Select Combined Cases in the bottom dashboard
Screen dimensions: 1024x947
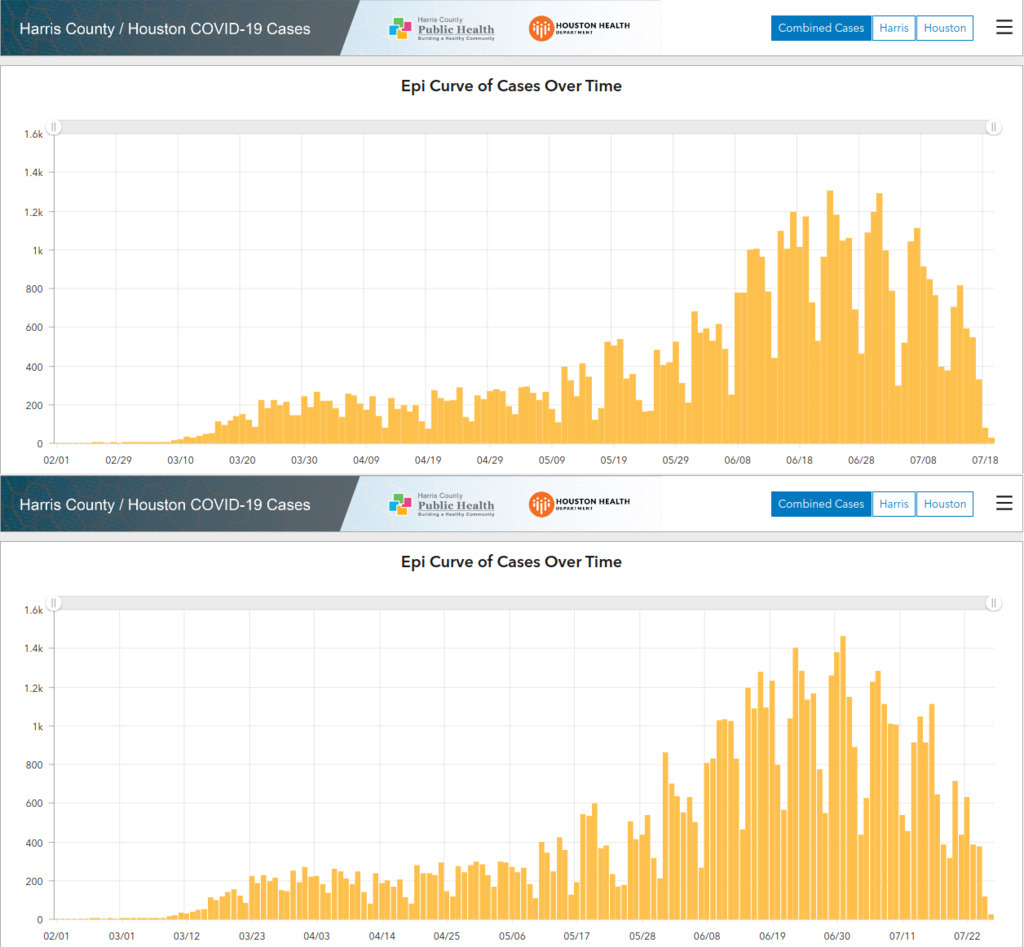(x=820, y=504)
